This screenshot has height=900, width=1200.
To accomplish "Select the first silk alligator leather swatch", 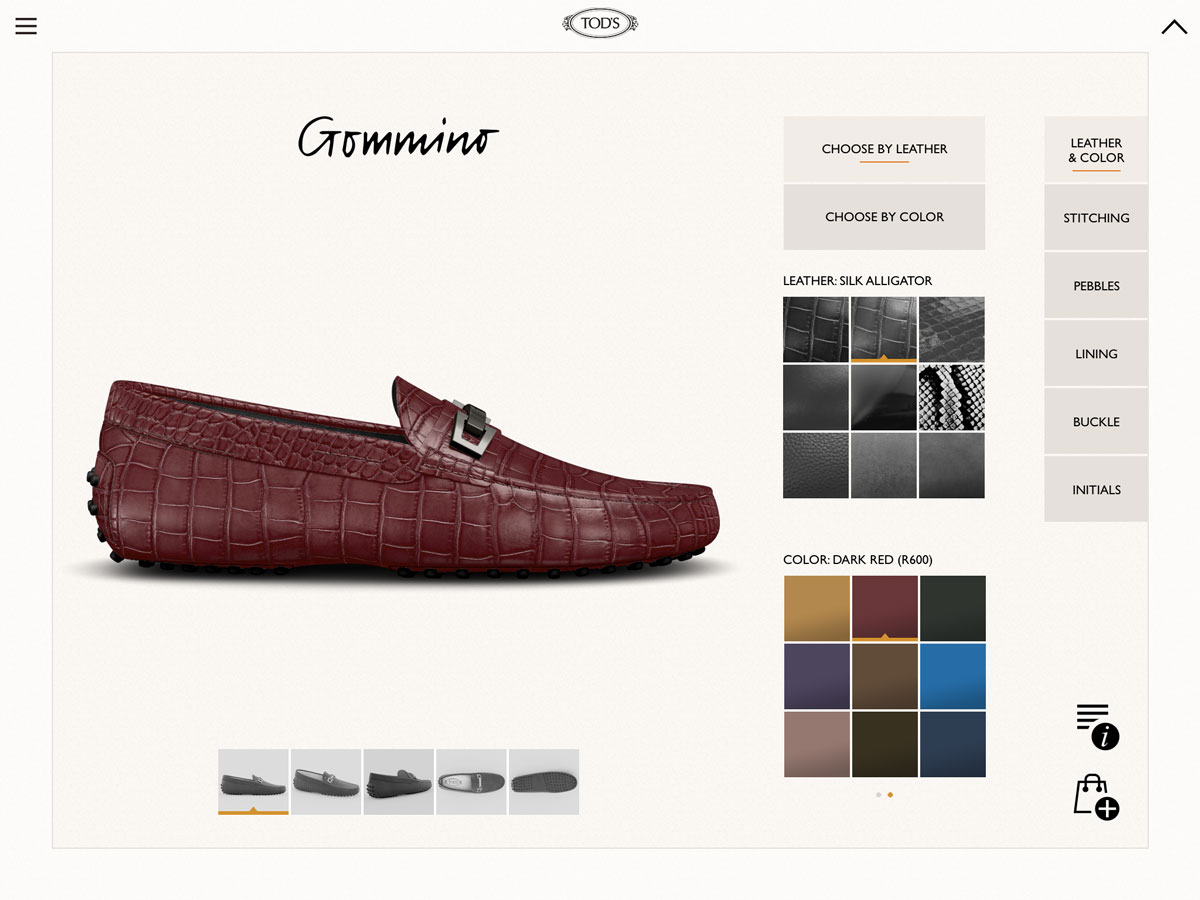I will click(x=816, y=329).
